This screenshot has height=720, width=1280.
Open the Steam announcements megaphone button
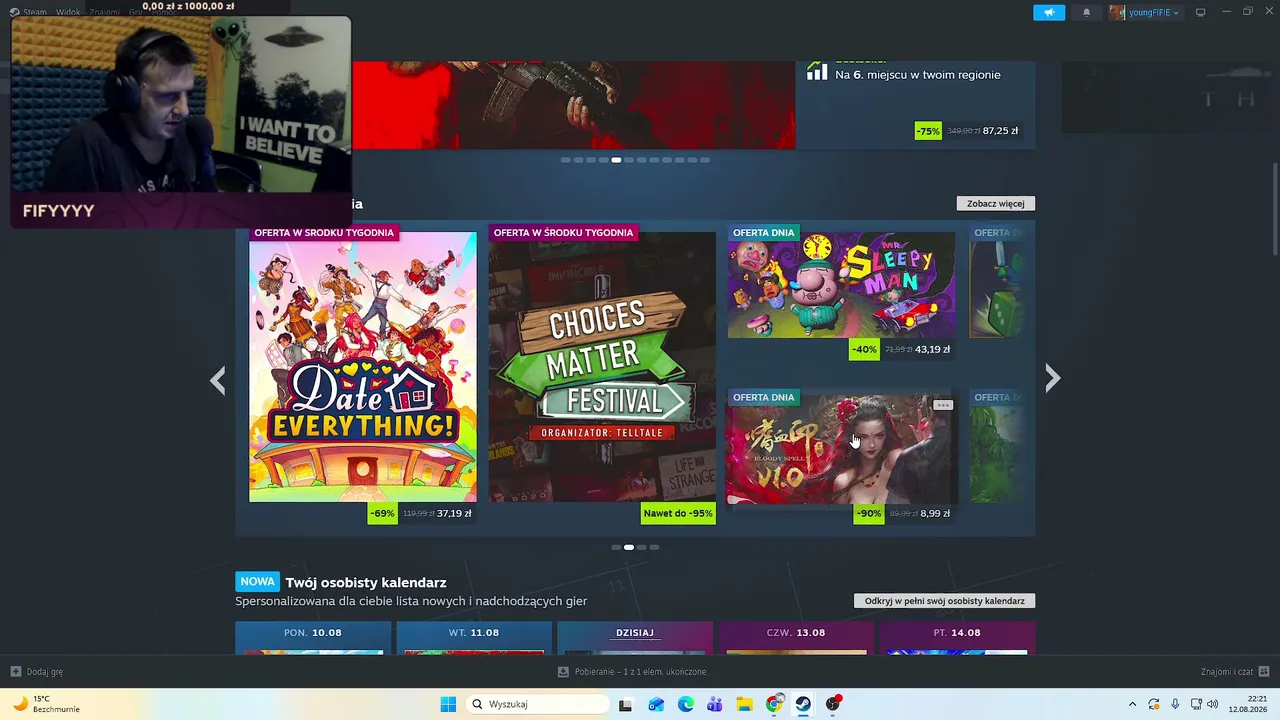pos(1049,13)
